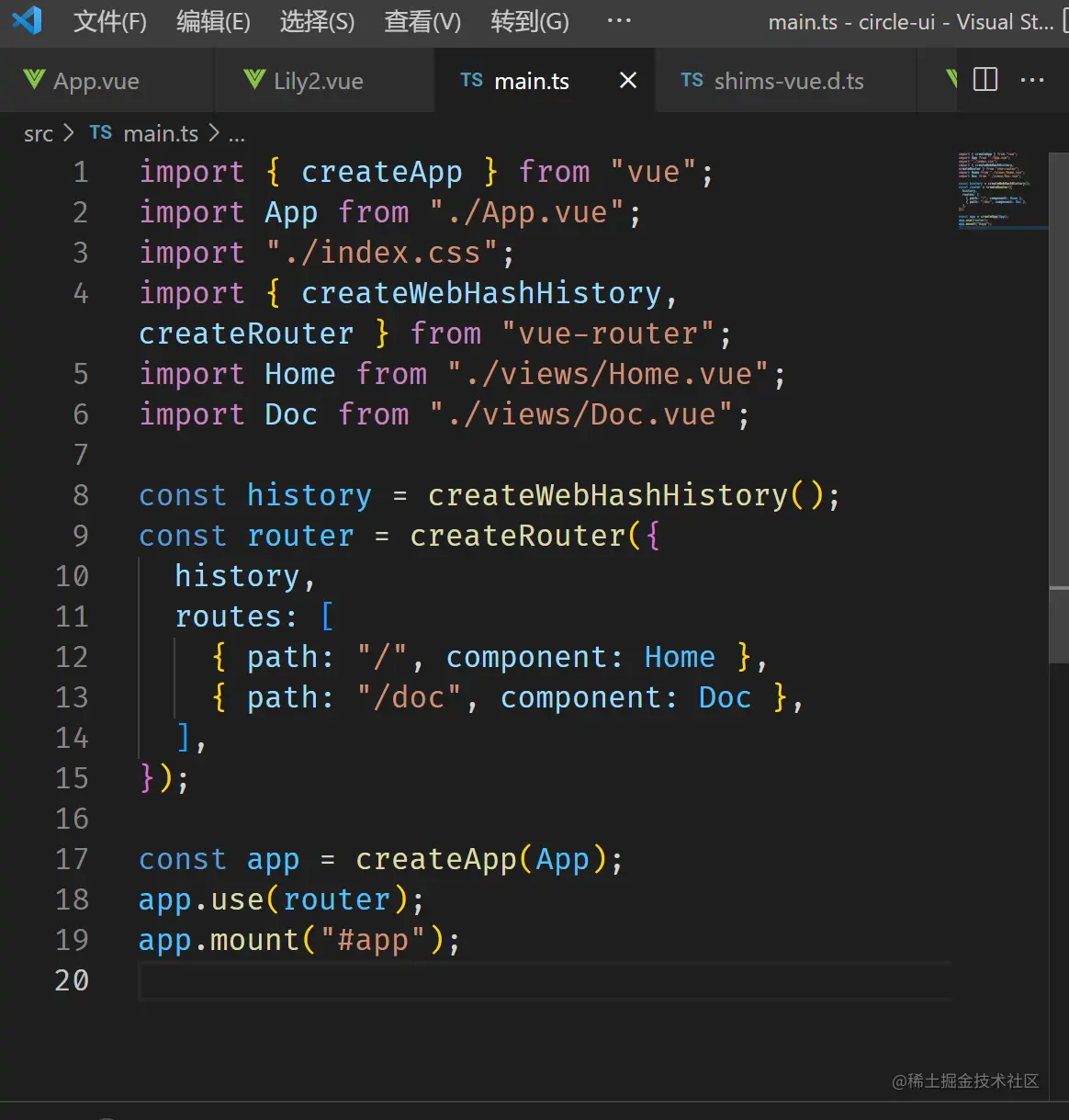Viewport: 1069px width, 1120px height.
Task: Show more menus via title bar ellipsis
Action: [619, 20]
